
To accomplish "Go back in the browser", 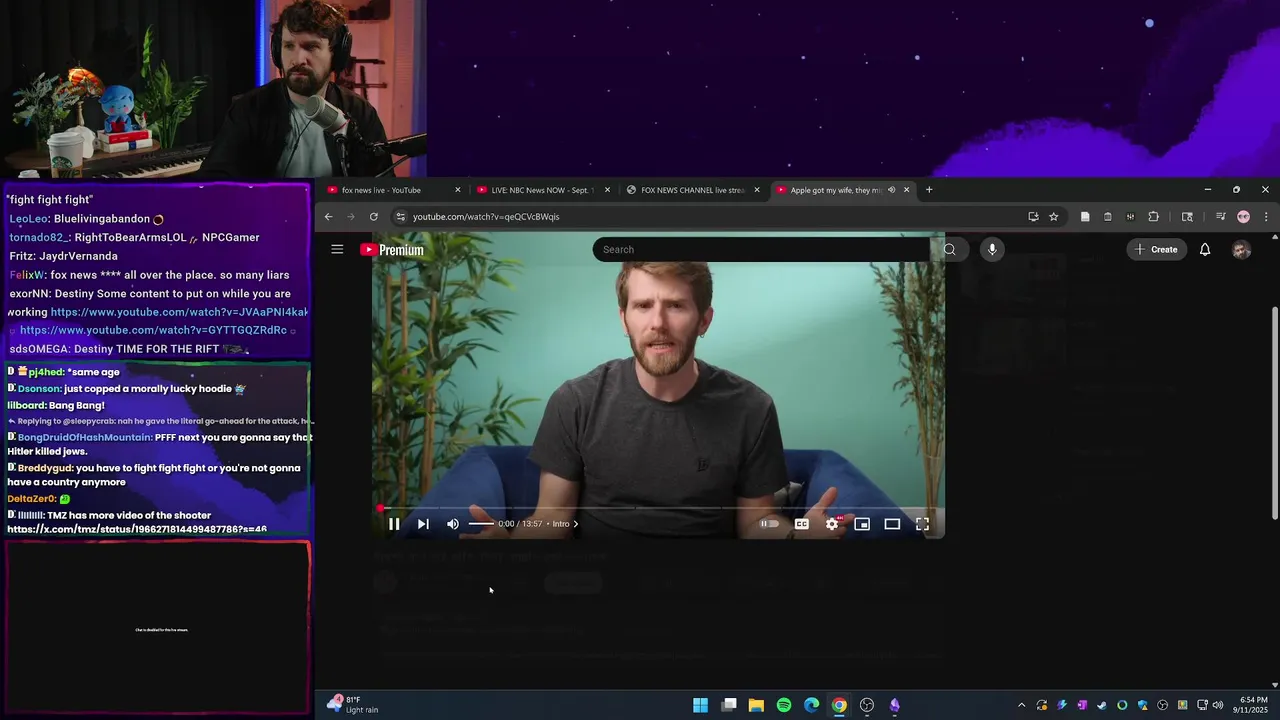I will [328, 217].
